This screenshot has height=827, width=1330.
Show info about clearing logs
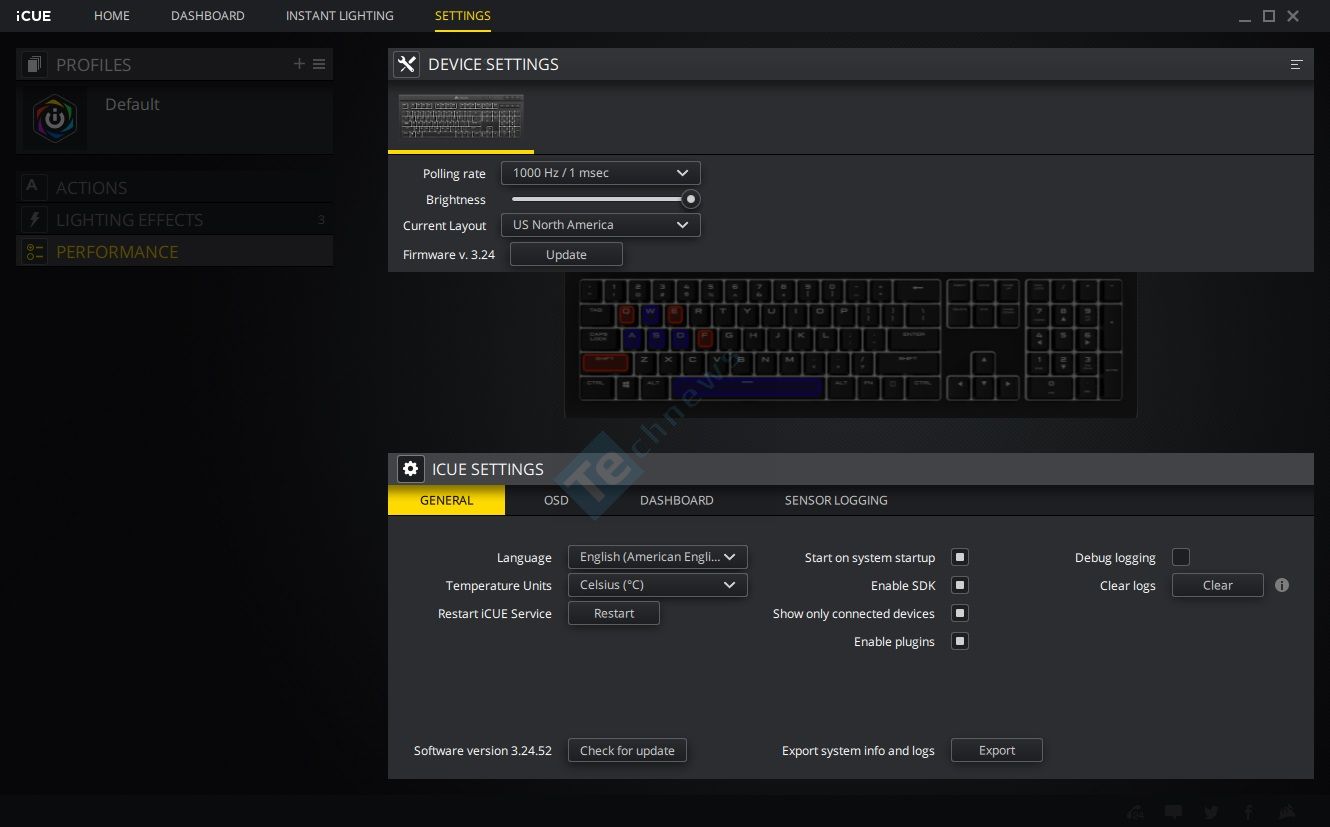tap(1282, 585)
